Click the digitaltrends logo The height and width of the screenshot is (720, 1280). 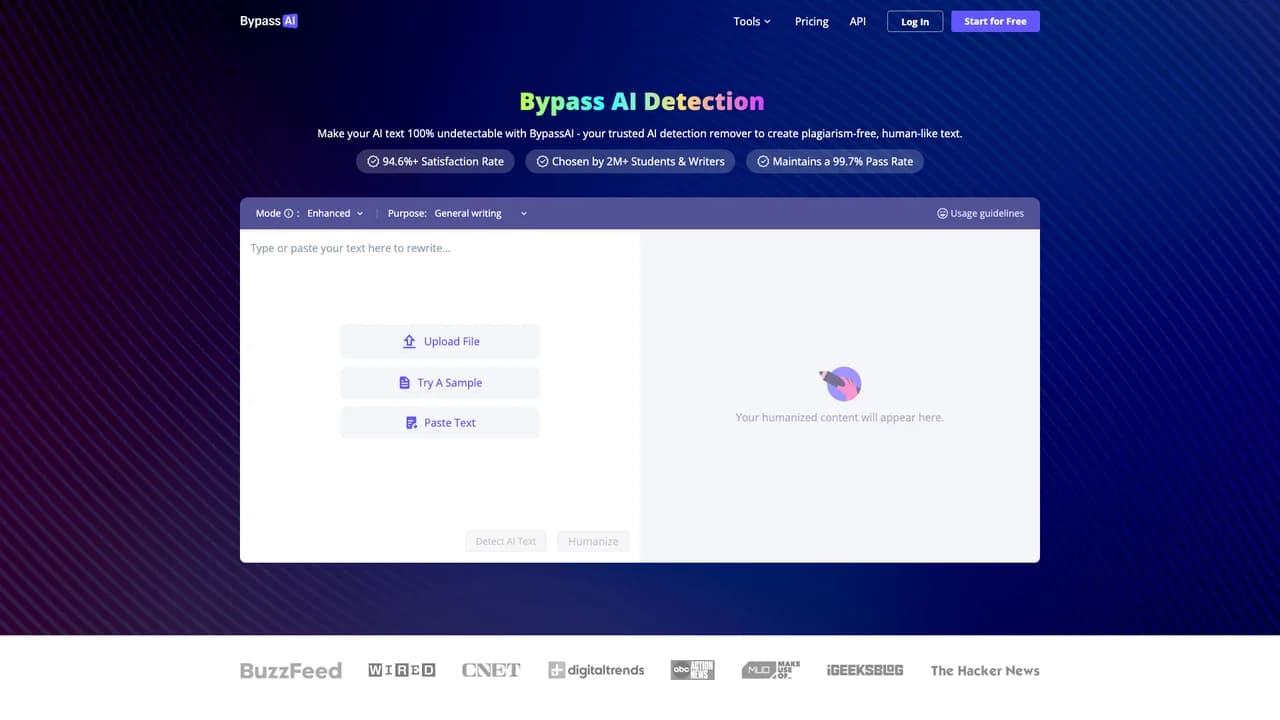596,670
